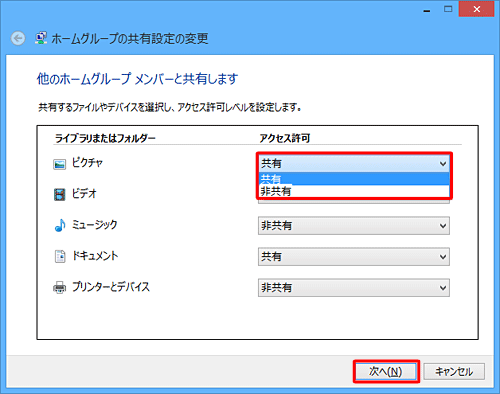Click the ドキュメント label
500x394 pixels.
95,256
